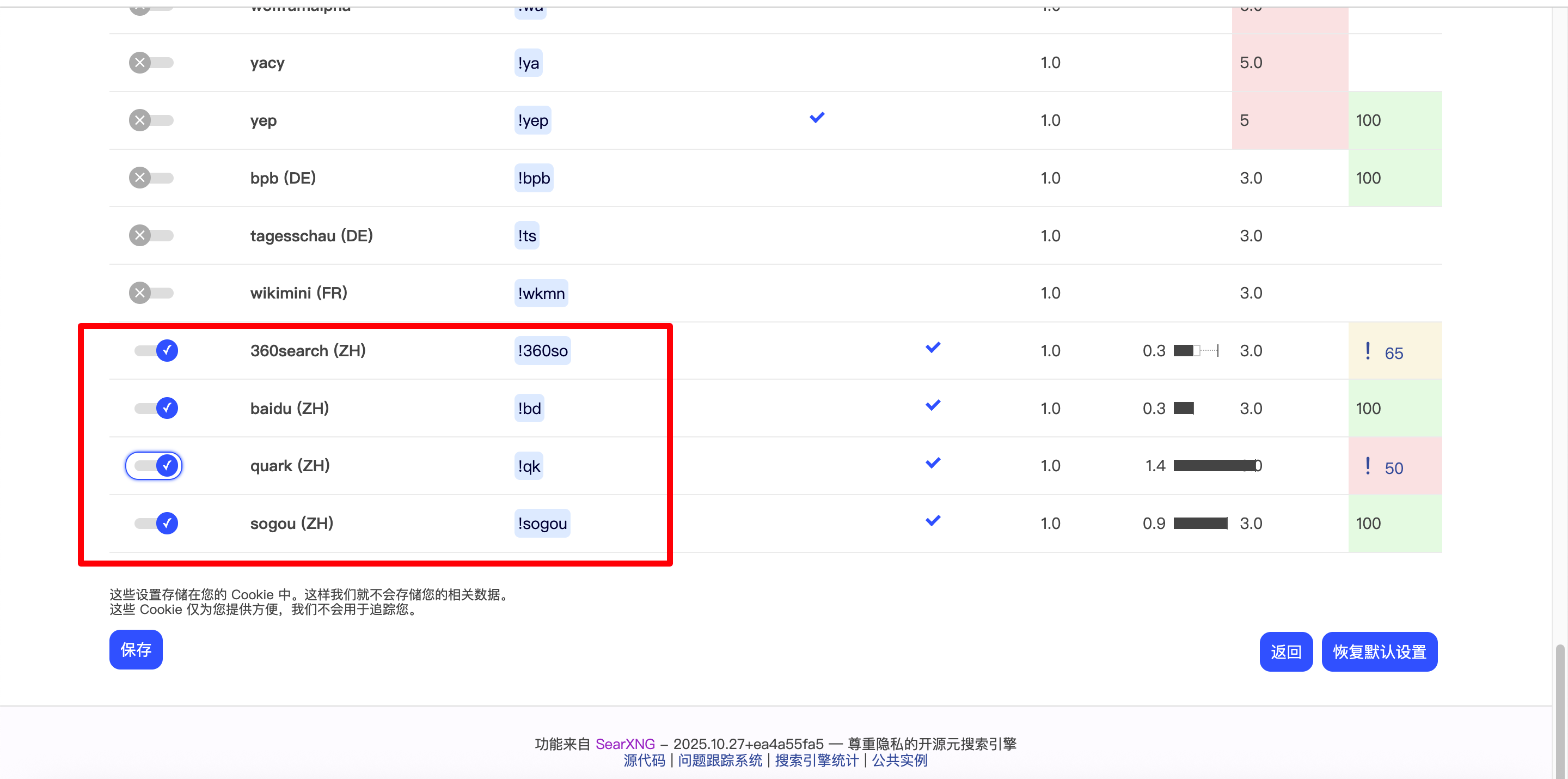Screen dimensions: 1568x779
Task: Turn off quark (ZH) engine toggle
Action: click(156, 466)
